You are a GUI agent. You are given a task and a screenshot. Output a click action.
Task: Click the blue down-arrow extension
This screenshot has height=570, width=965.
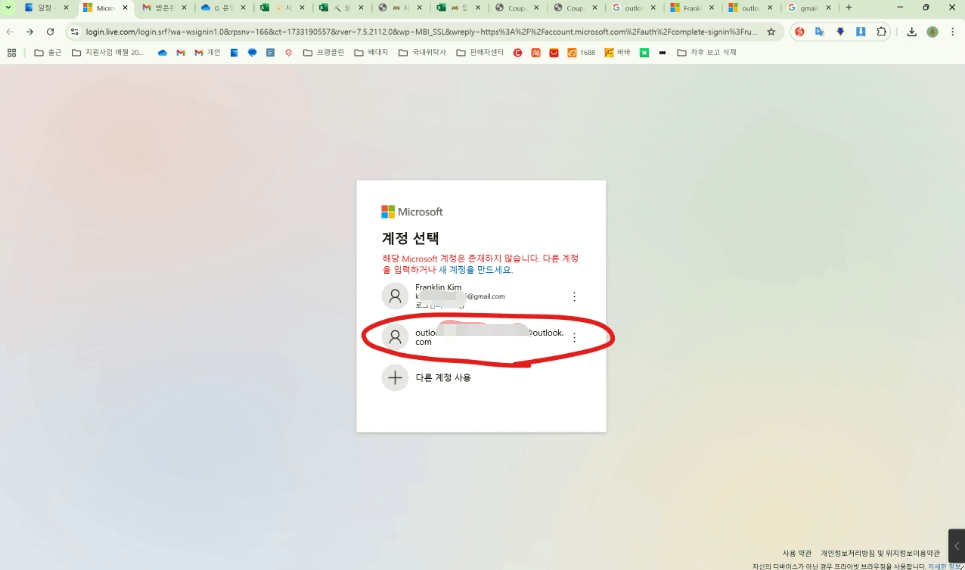[x=840, y=32]
